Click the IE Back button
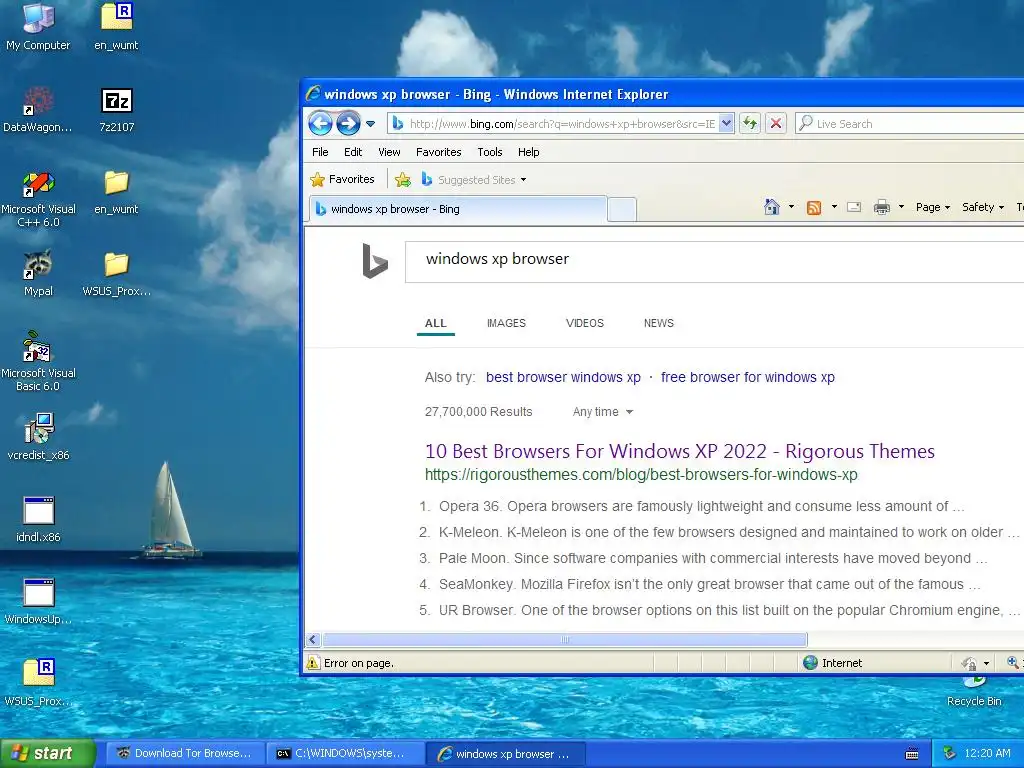 tap(320, 123)
